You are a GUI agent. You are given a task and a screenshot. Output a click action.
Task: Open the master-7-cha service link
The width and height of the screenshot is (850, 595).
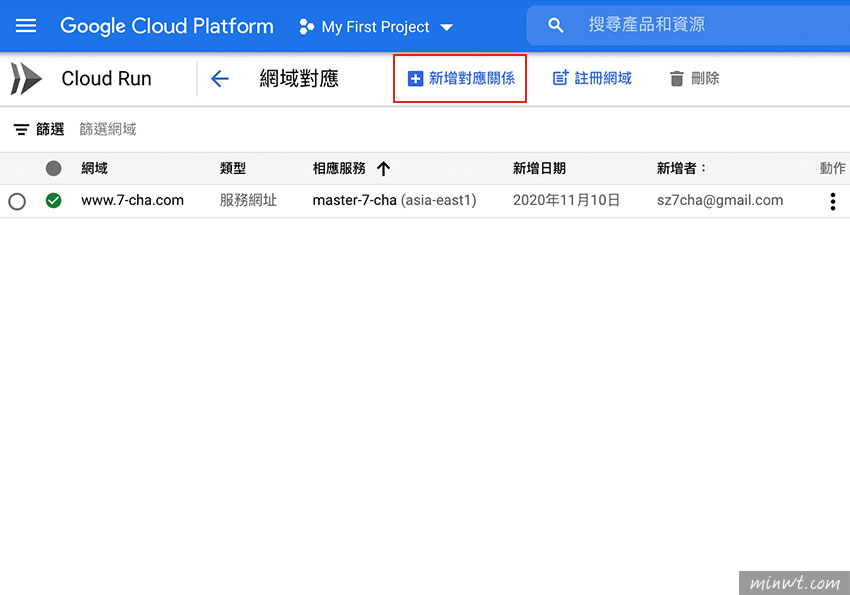355,201
